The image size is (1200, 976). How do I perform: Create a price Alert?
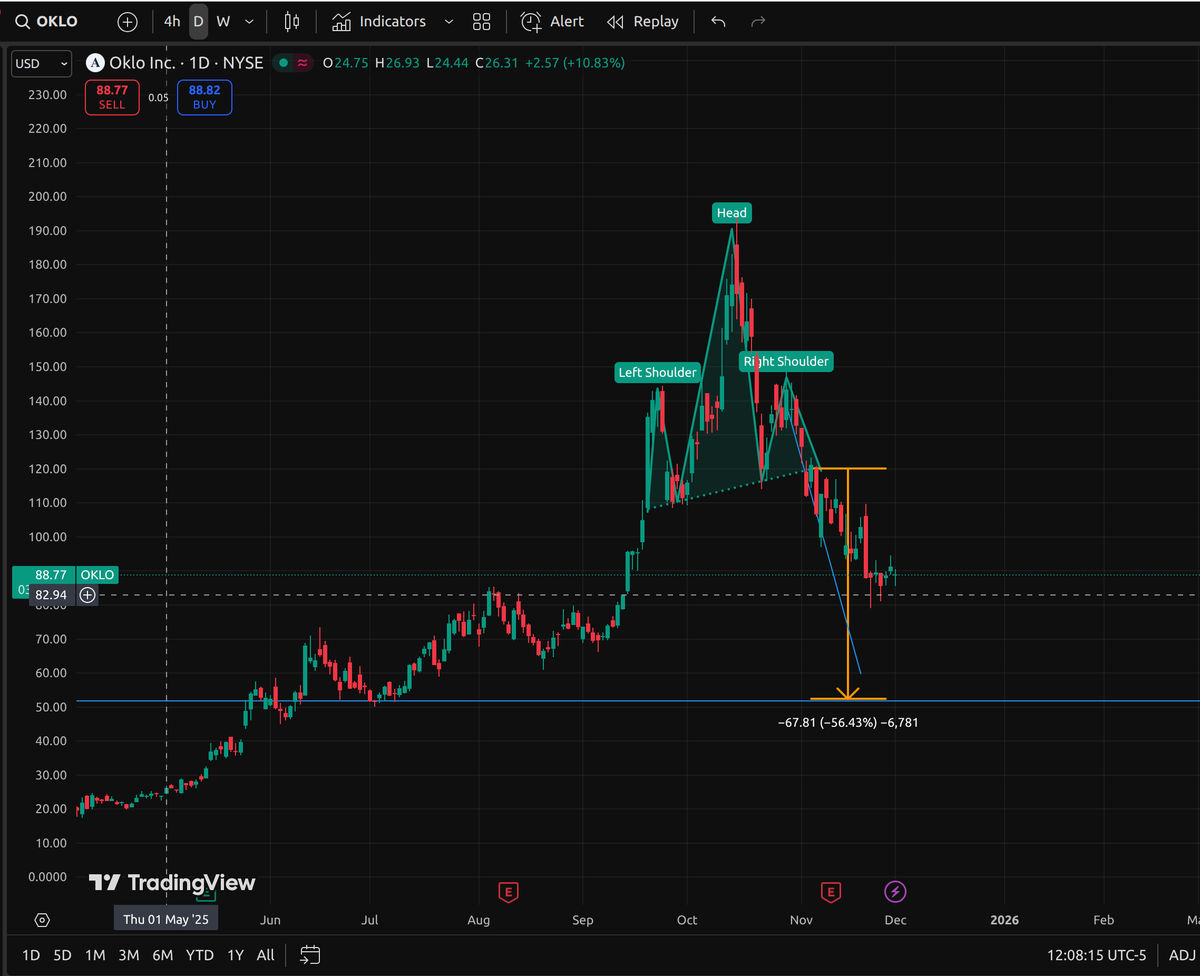coord(552,20)
